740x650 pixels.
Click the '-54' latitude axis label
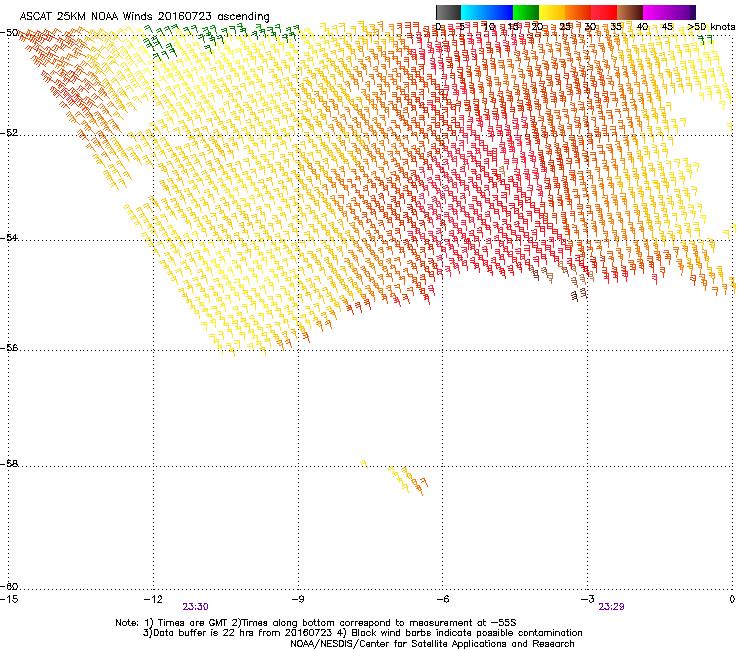[9, 237]
